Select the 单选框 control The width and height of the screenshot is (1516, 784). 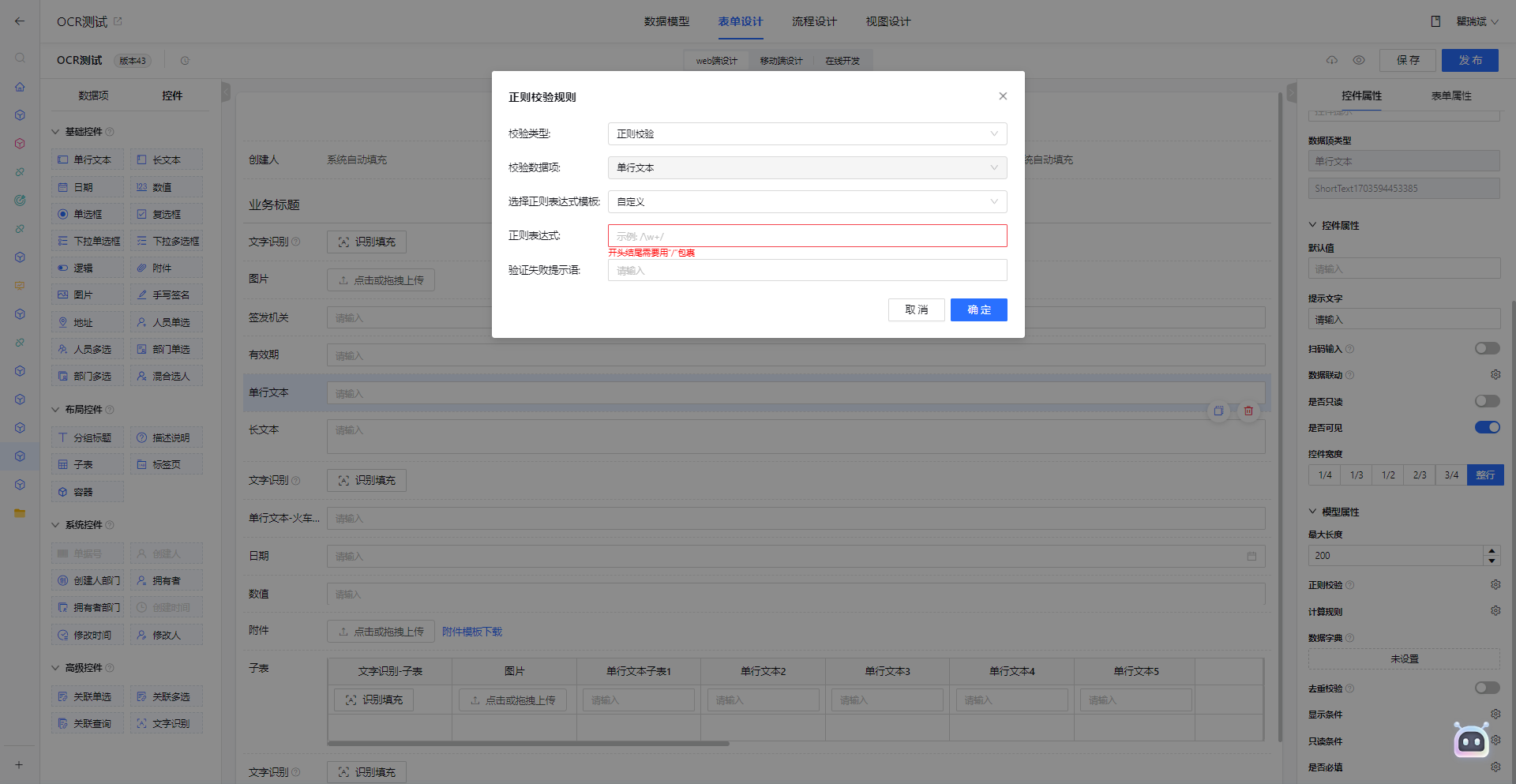click(x=88, y=215)
